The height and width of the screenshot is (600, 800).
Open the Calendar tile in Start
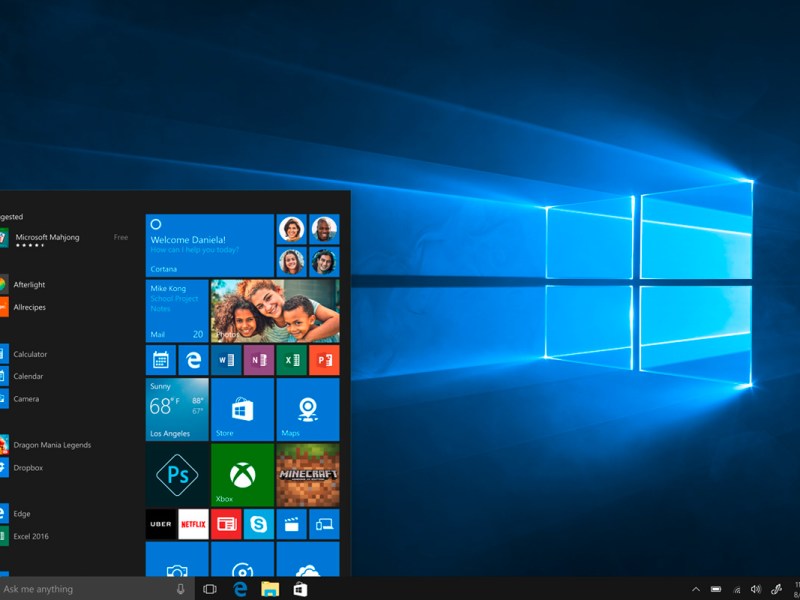pos(161,360)
